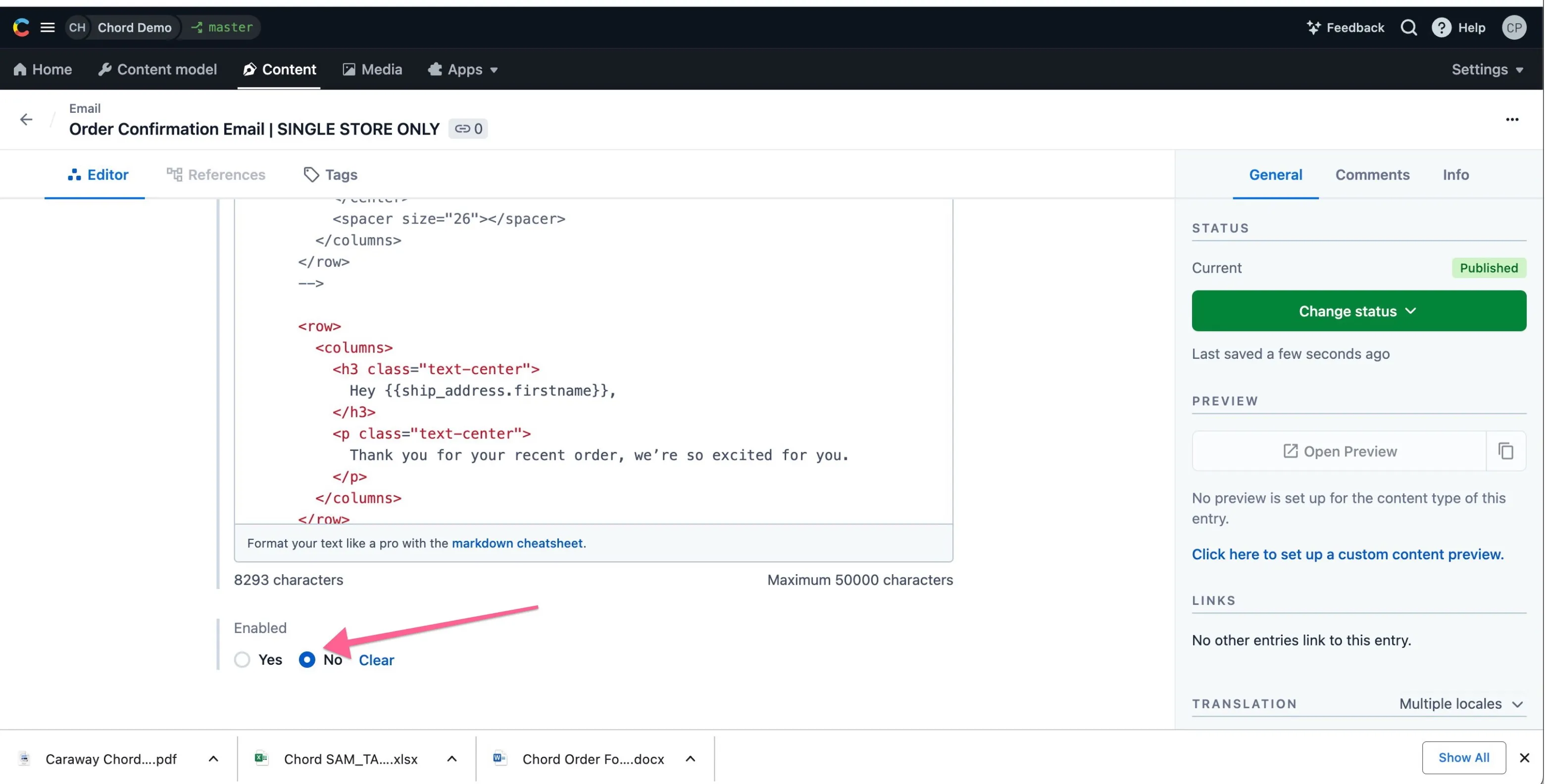Click the Help question mark icon
This screenshot has width=1545, height=784.
coord(1441,27)
